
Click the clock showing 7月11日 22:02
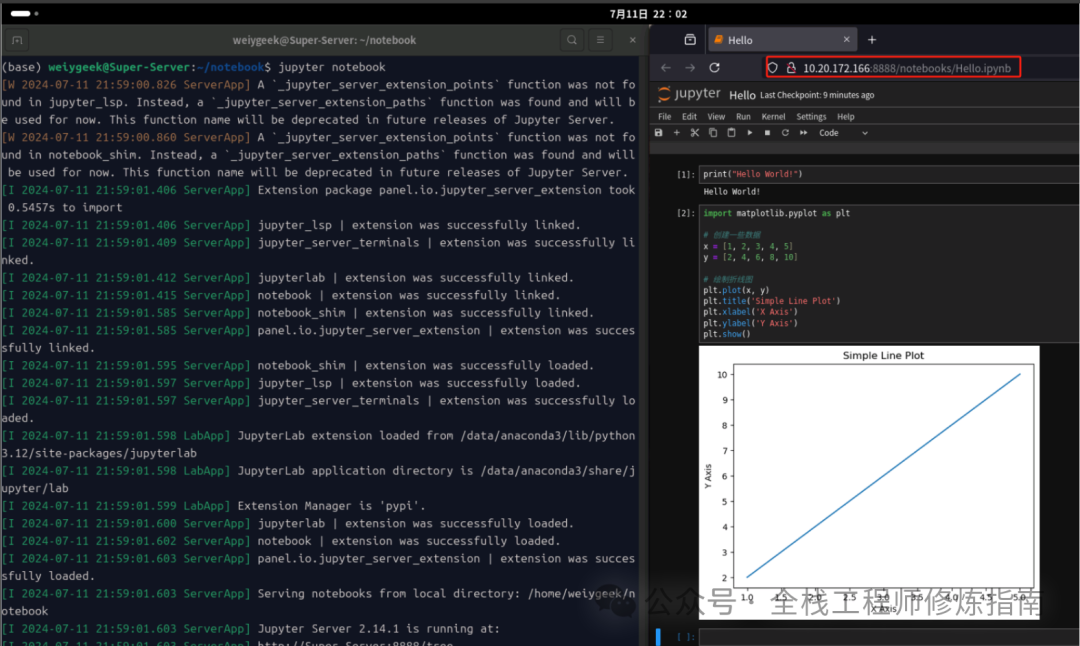[x=648, y=13]
